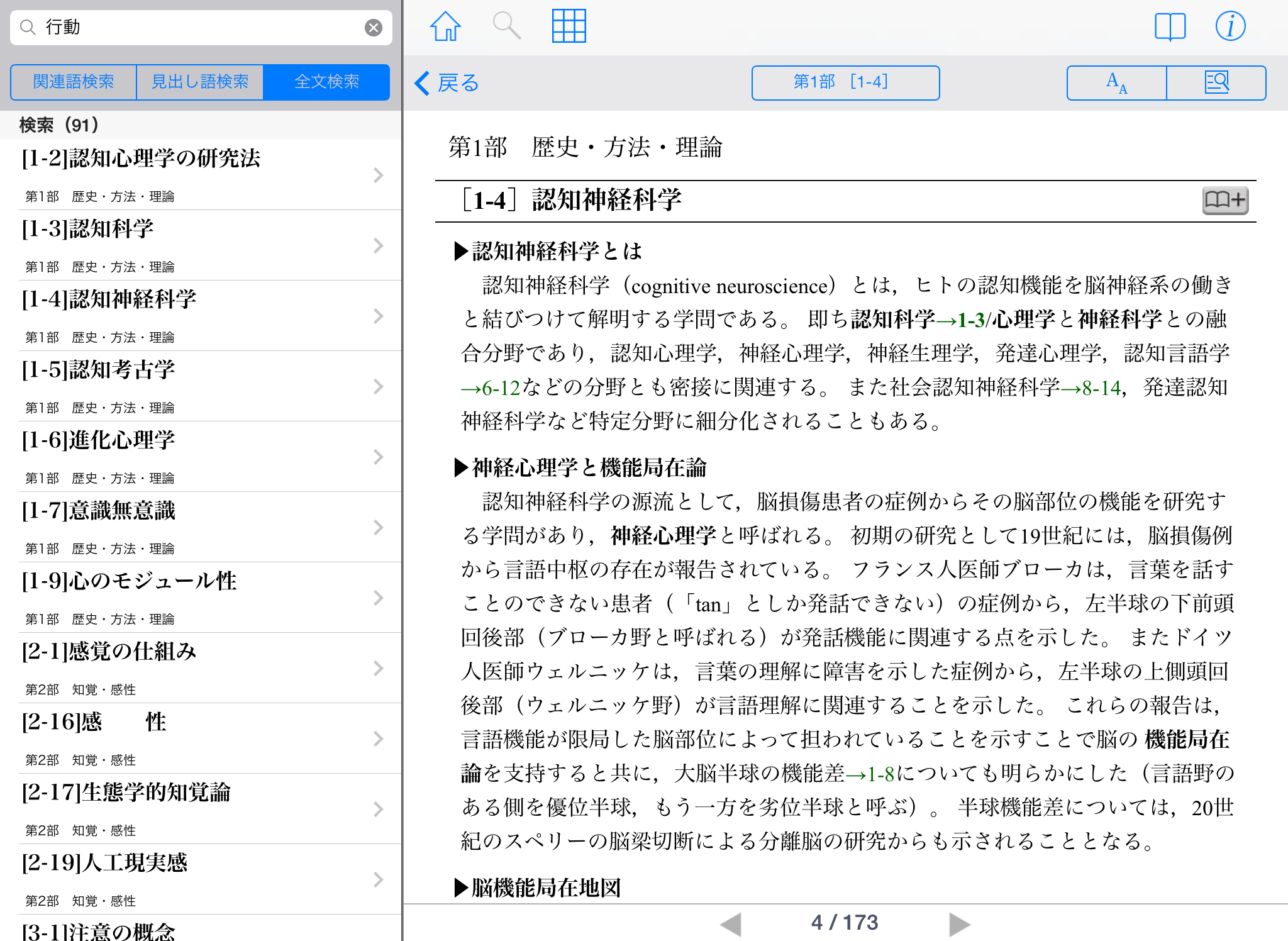Switch to 関連語検索 tab
Viewport: 1288px width, 941px height.
click(74, 82)
